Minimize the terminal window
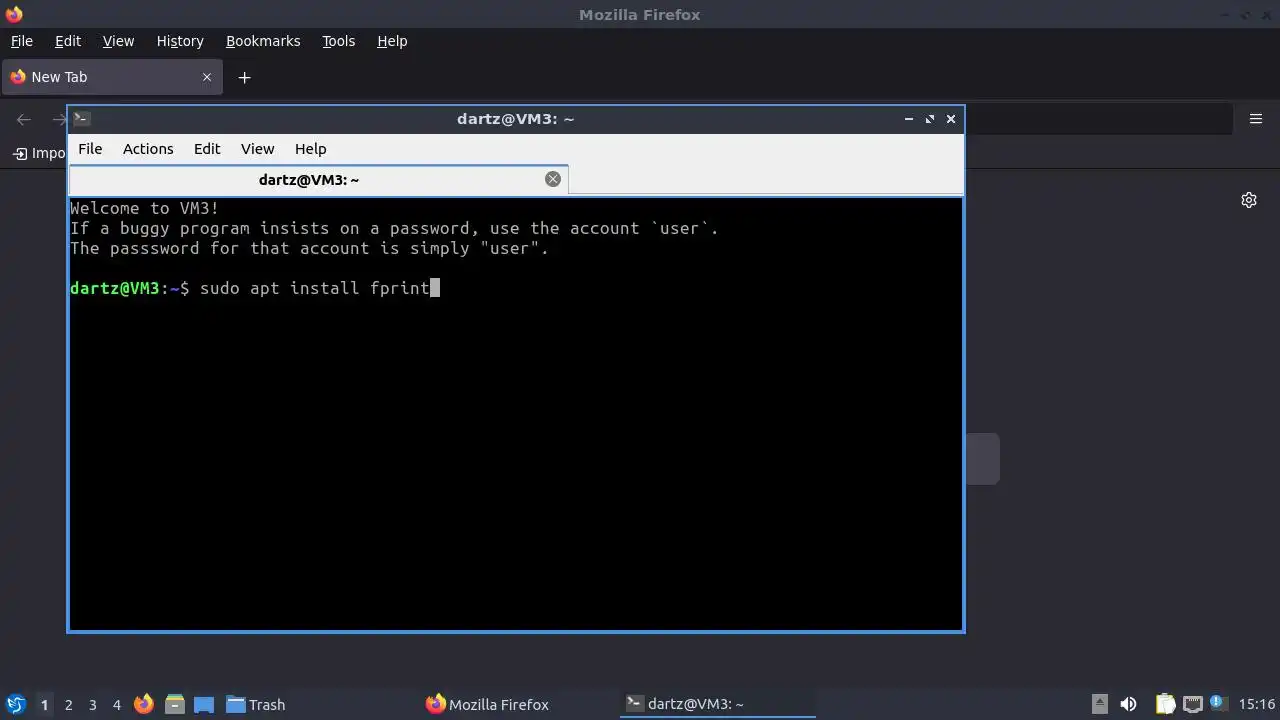 [x=909, y=119]
